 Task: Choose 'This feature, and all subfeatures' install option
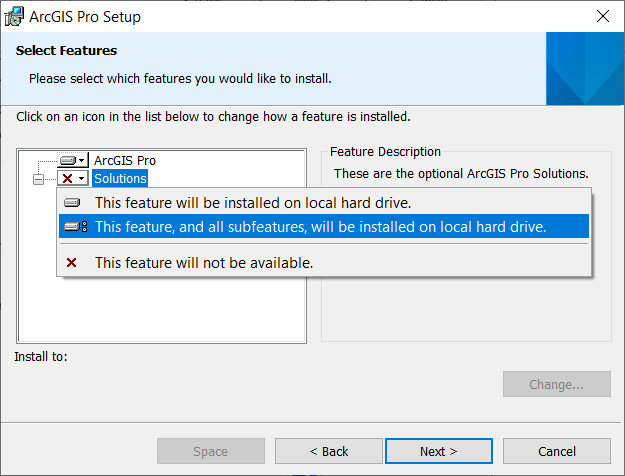pyautogui.click(x=324, y=226)
